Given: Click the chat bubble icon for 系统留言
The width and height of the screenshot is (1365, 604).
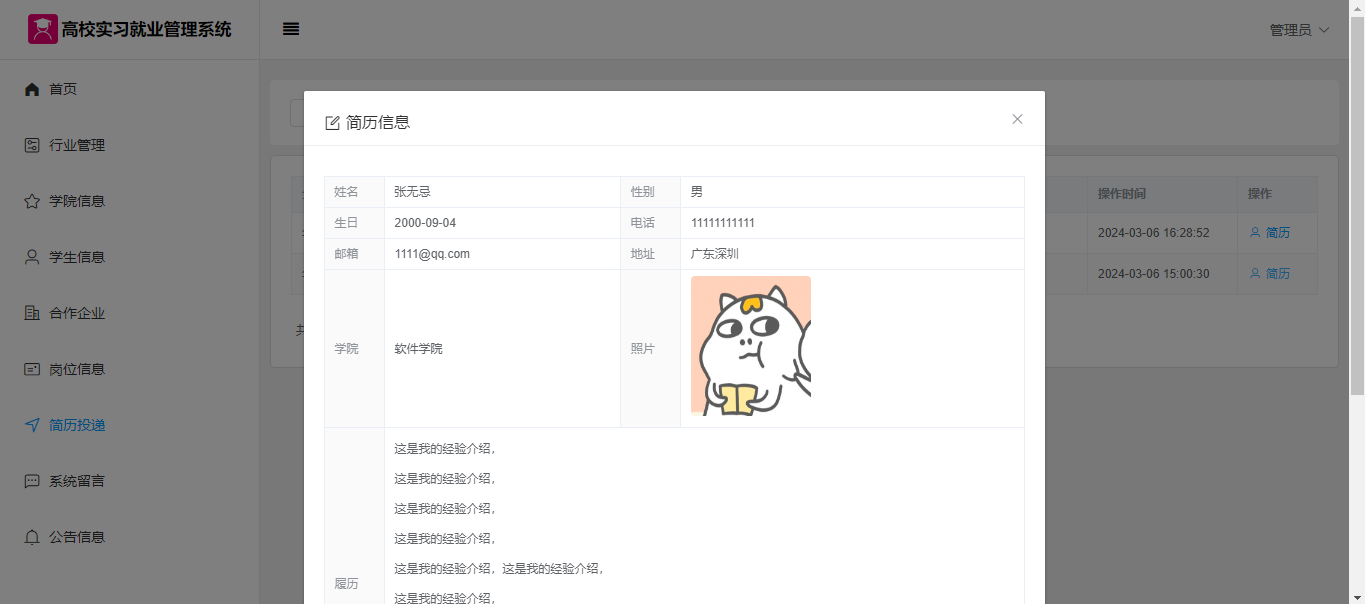Looking at the screenshot, I should coord(32,481).
